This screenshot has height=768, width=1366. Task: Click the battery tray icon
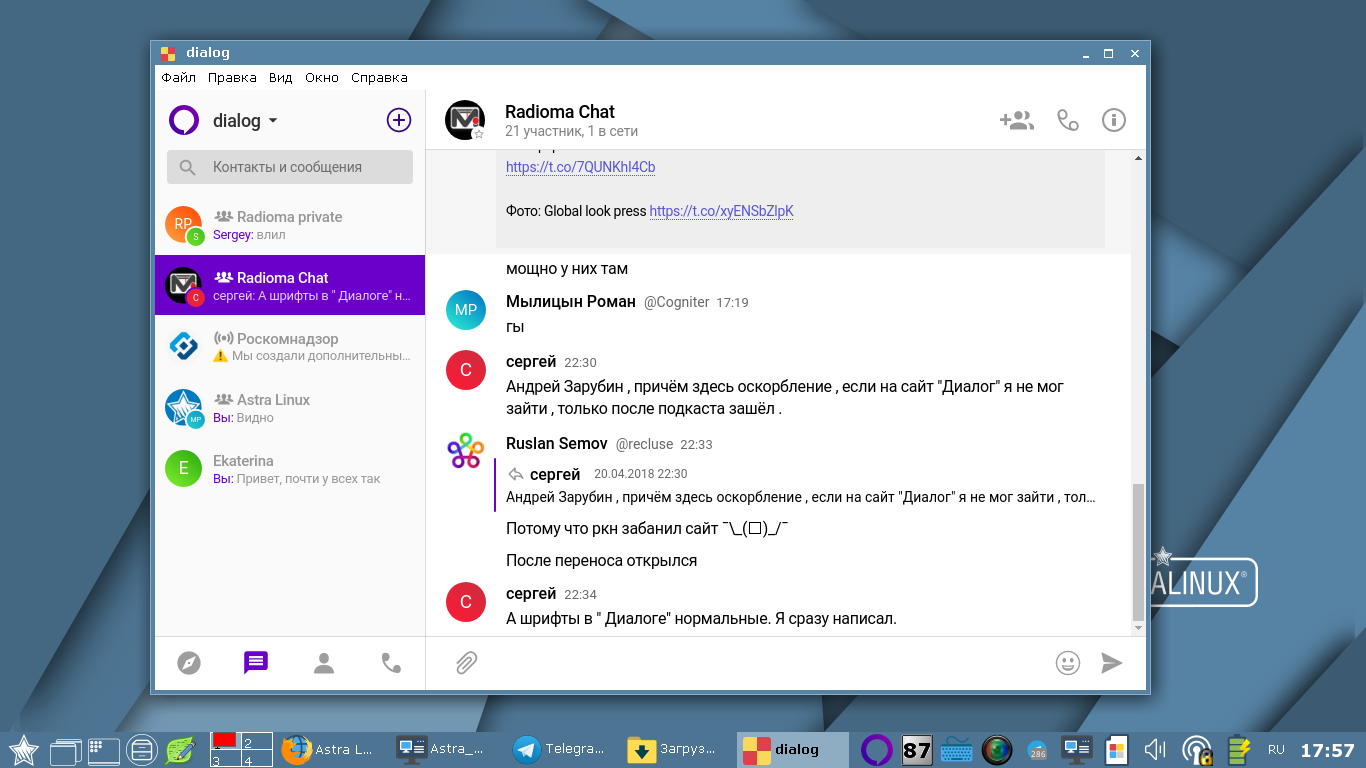click(1239, 749)
